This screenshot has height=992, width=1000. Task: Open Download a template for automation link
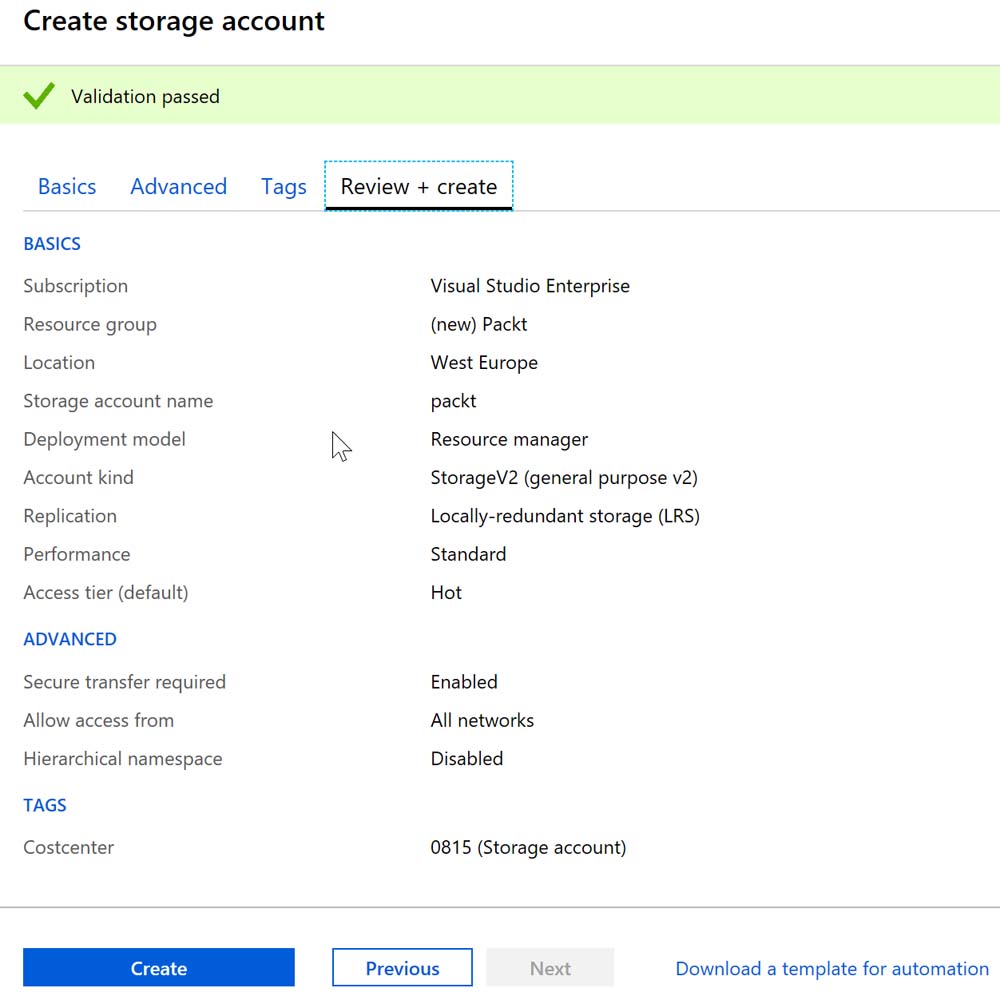coord(832,968)
